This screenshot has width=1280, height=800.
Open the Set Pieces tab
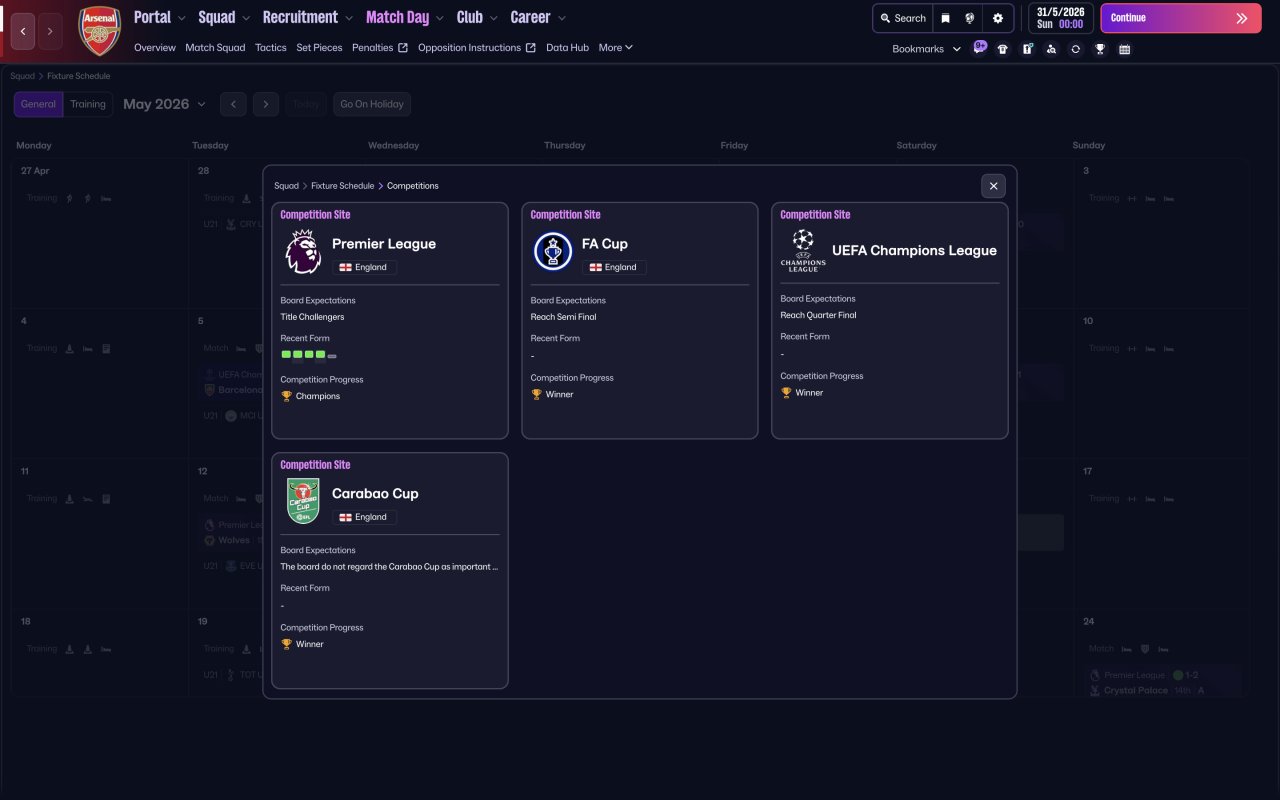pos(319,47)
